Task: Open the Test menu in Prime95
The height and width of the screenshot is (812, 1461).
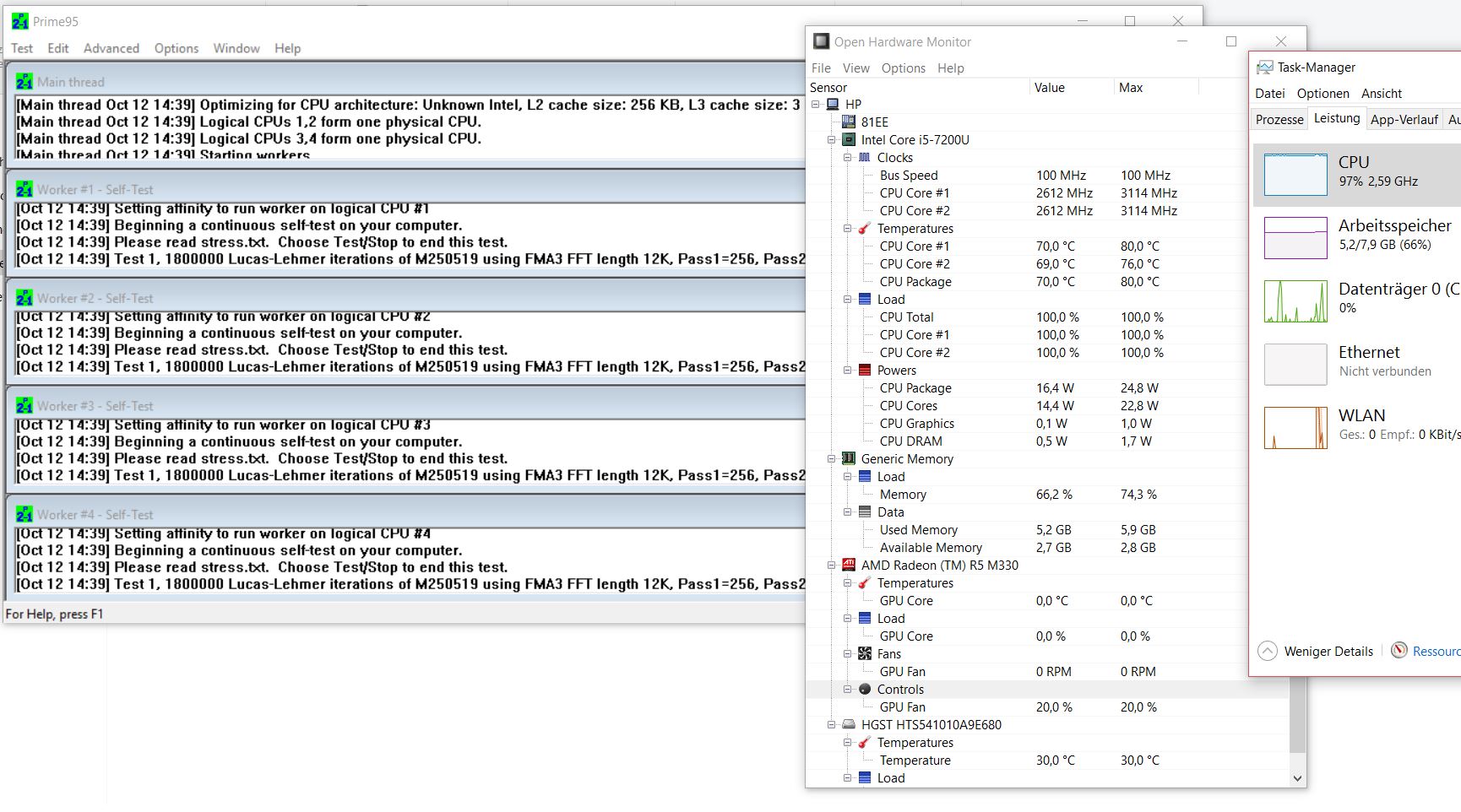Action: point(22,49)
